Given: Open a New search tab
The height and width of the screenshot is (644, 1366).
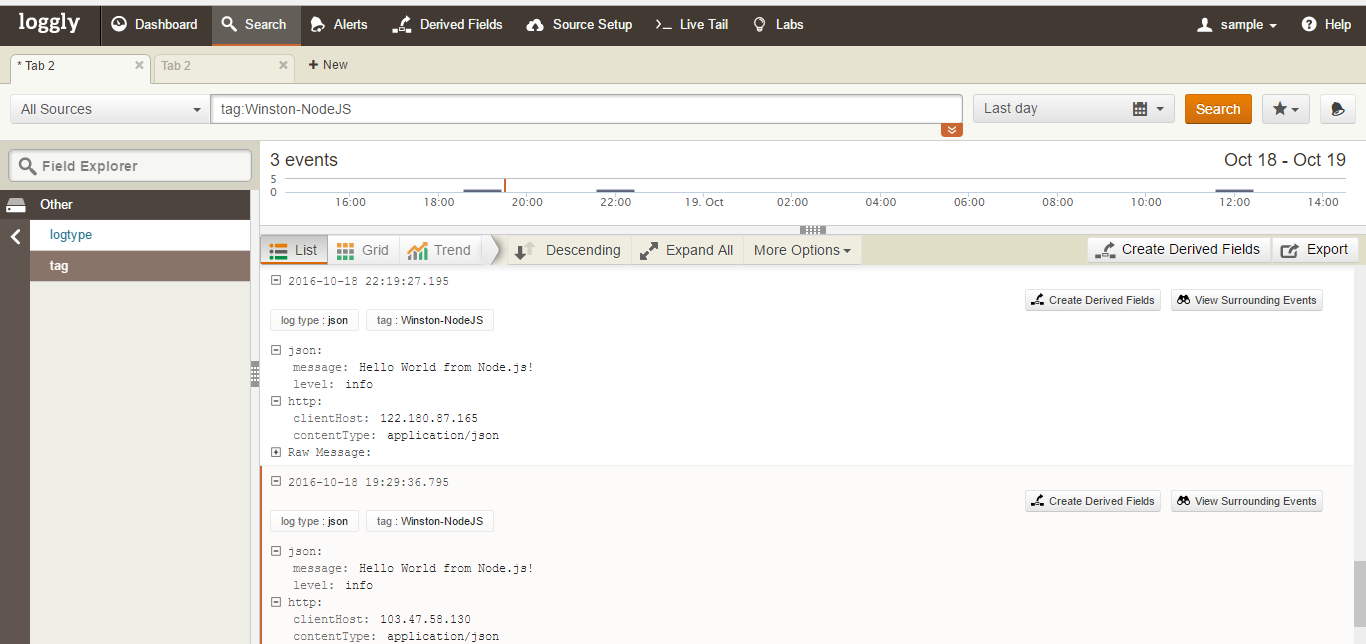Looking at the screenshot, I should (x=328, y=65).
